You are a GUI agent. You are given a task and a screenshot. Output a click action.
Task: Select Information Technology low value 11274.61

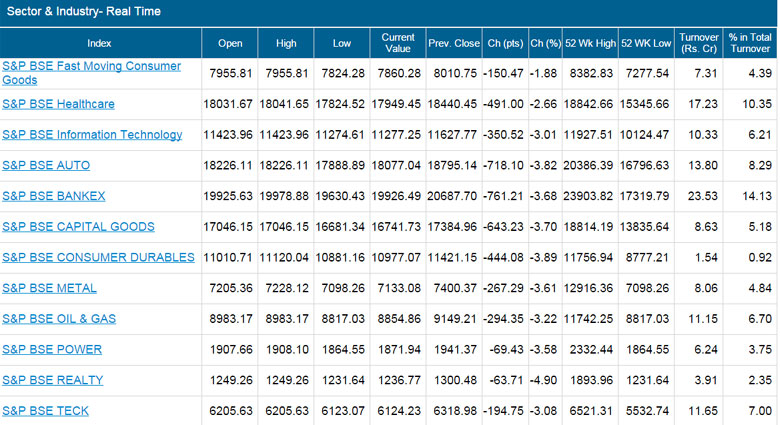[340, 135]
